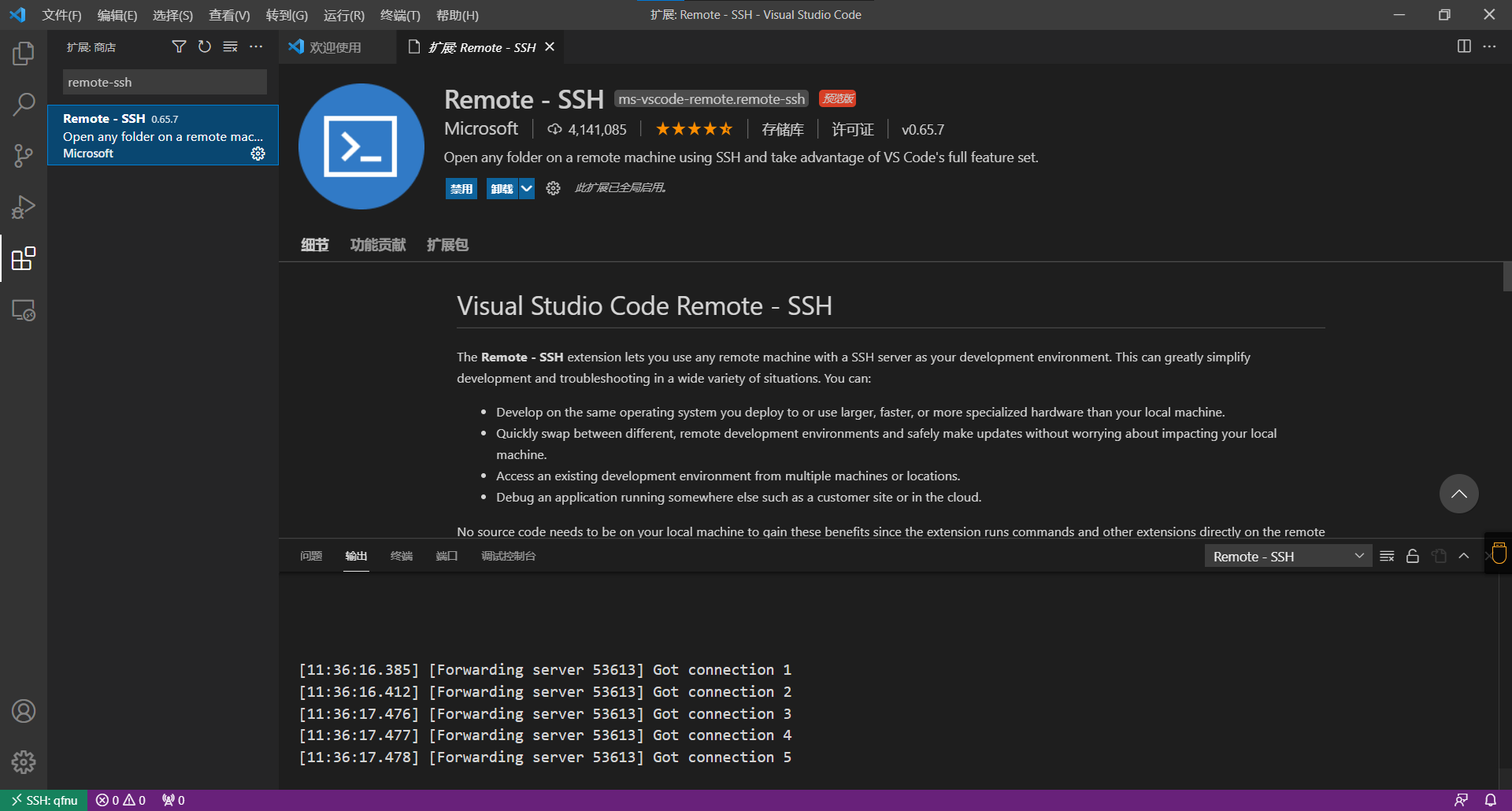Open extensions sidebar more actions menu
Viewport: 1512px width, 811px height.
[256, 47]
